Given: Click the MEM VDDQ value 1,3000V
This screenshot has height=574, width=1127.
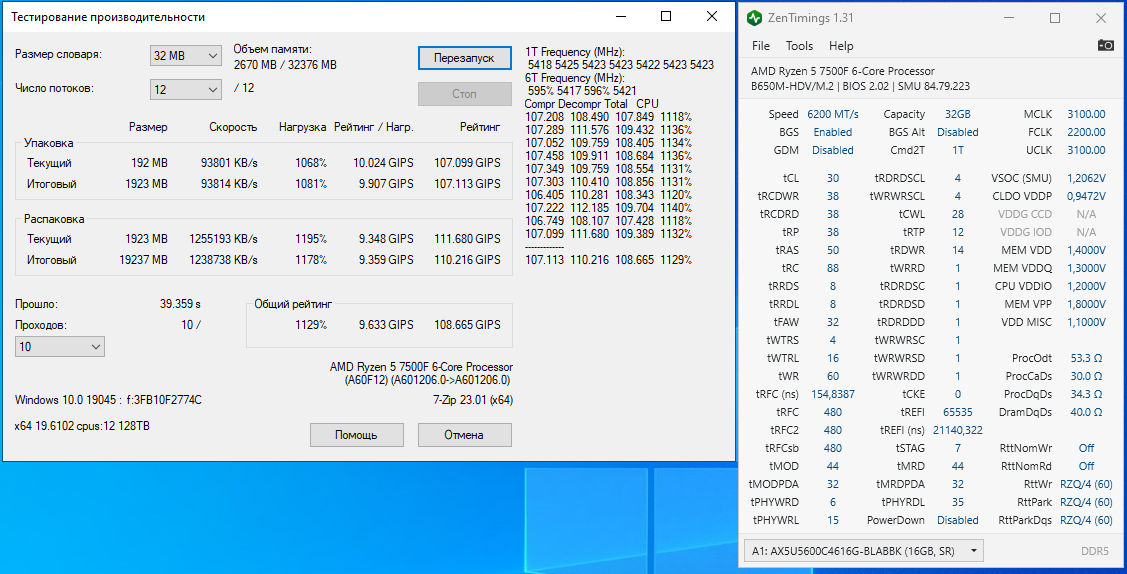Looking at the screenshot, I should [1086, 268].
